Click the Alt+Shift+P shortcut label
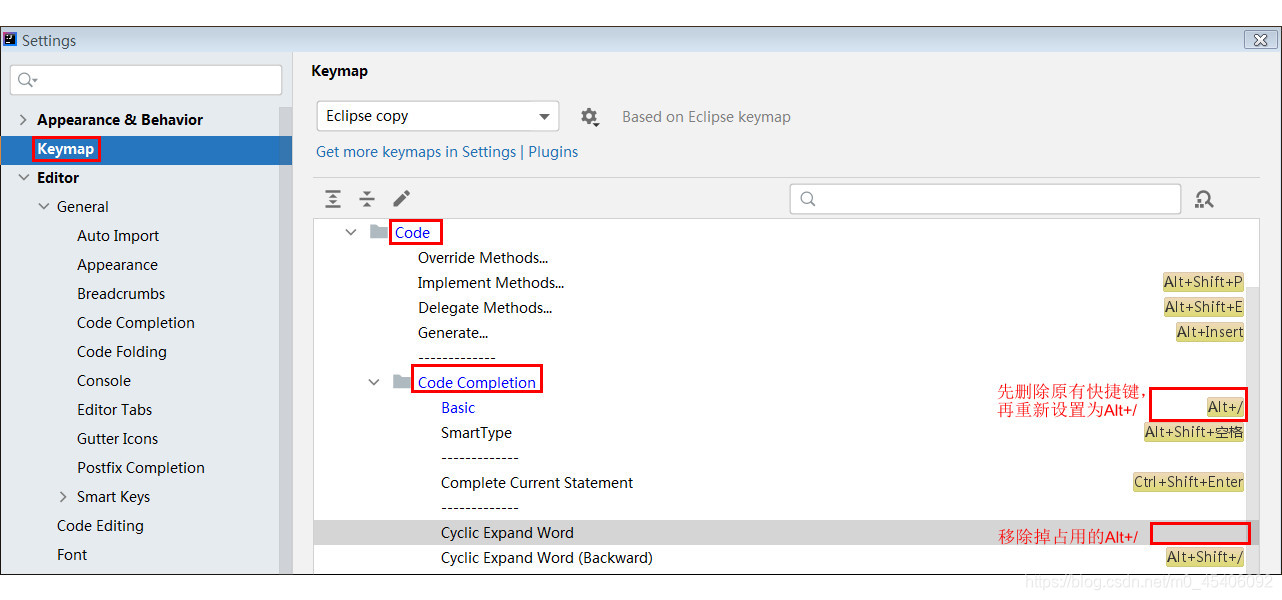This screenshot has height=600, width=1282. click(1203, 282)
